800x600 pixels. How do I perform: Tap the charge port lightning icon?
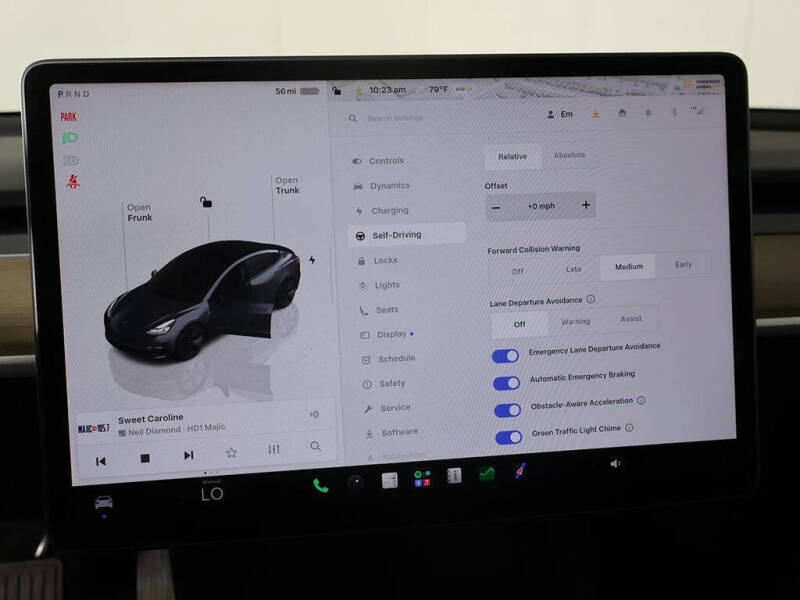tap(312, 260)
